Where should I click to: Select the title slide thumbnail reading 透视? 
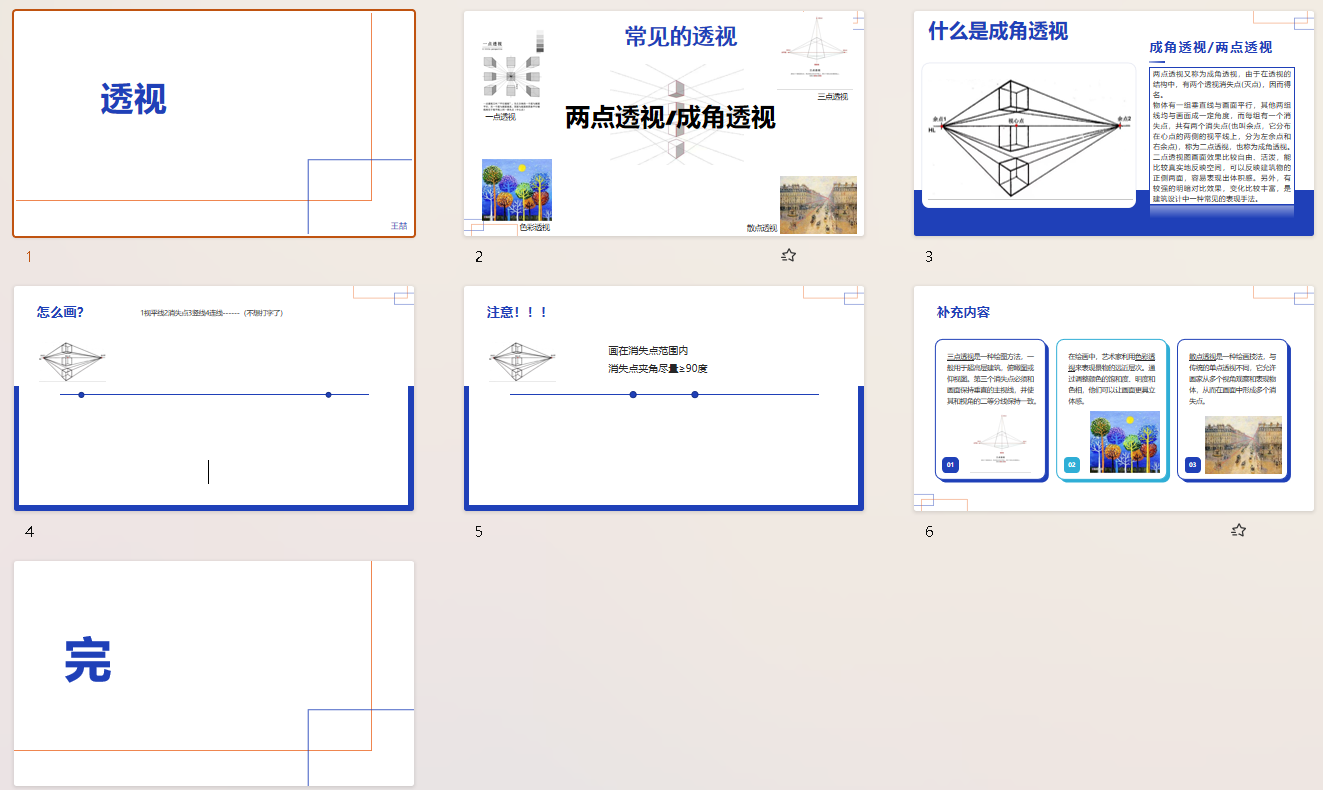tap(214, 123)
